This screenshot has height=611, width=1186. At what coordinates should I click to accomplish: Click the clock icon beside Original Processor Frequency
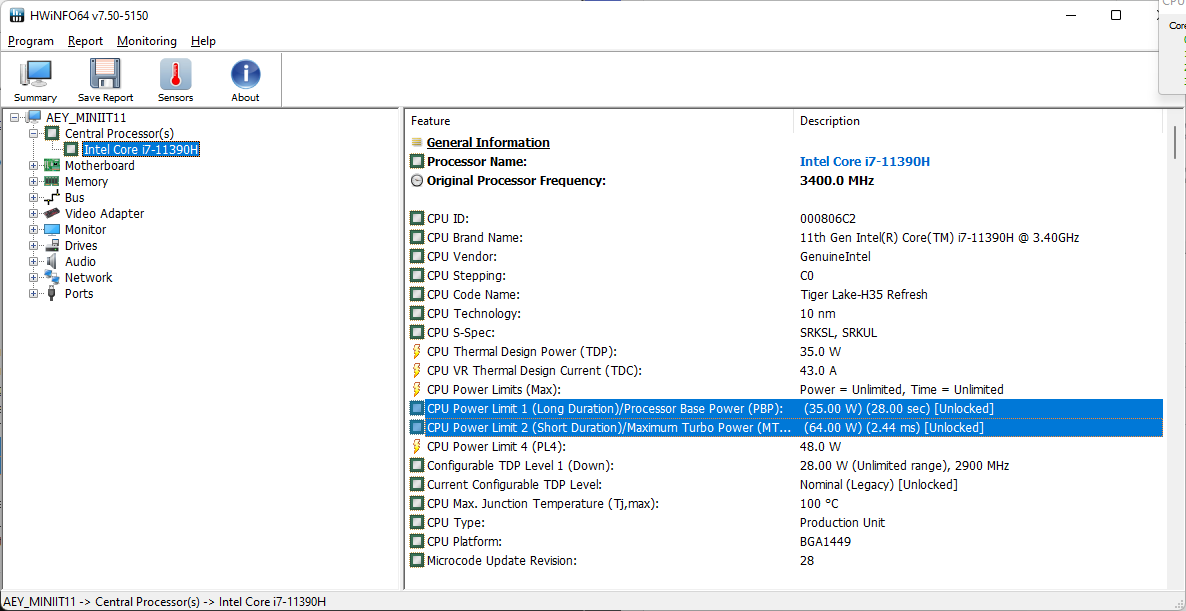click(417, 180)
